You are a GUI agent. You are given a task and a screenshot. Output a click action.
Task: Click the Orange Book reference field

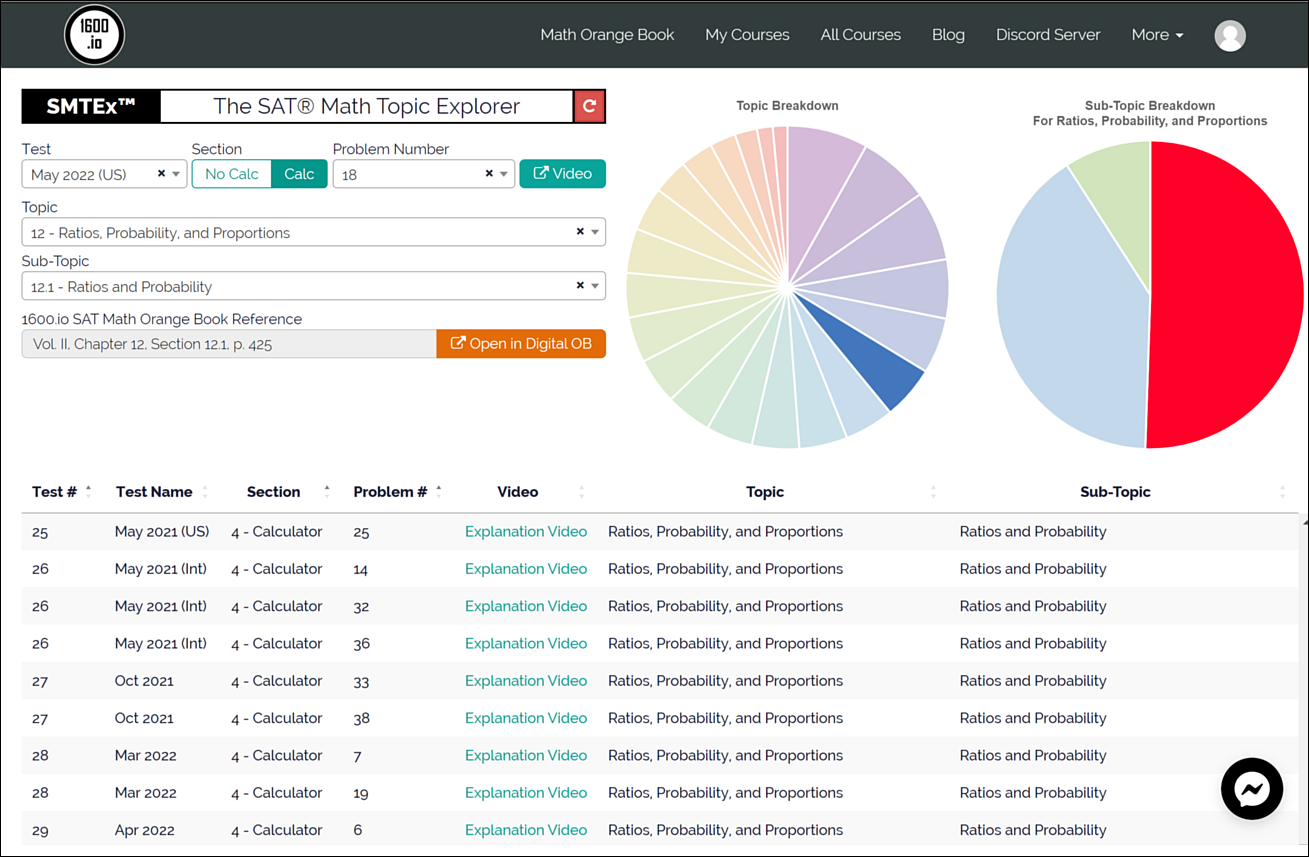pos(229,344)
